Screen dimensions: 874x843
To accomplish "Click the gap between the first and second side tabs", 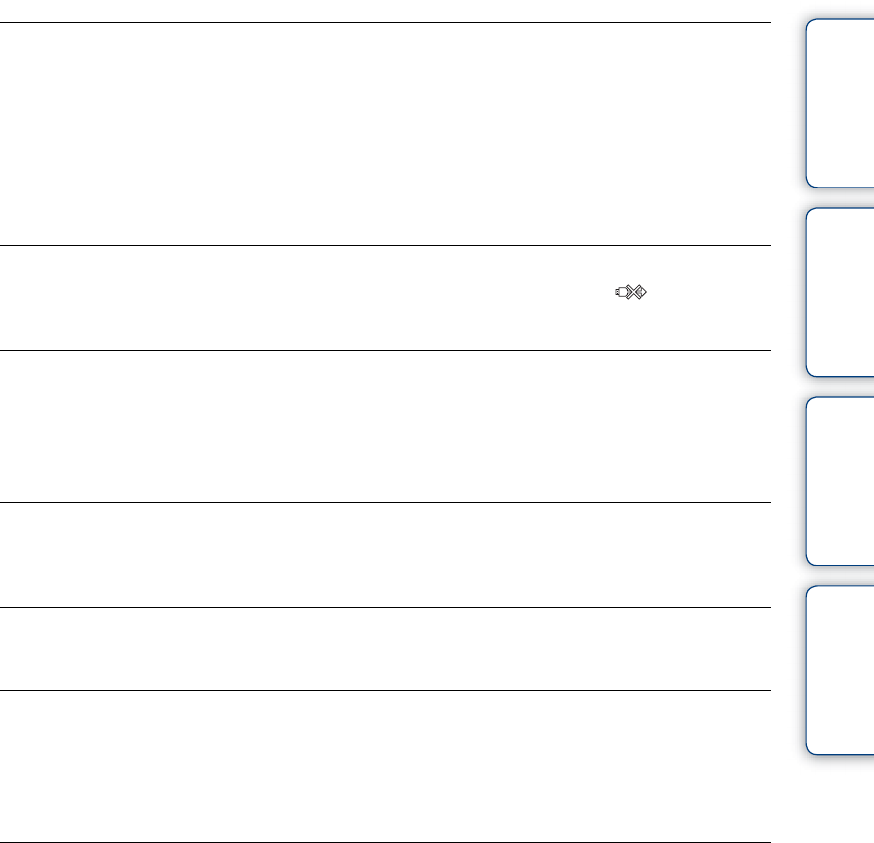I will 838,198.
